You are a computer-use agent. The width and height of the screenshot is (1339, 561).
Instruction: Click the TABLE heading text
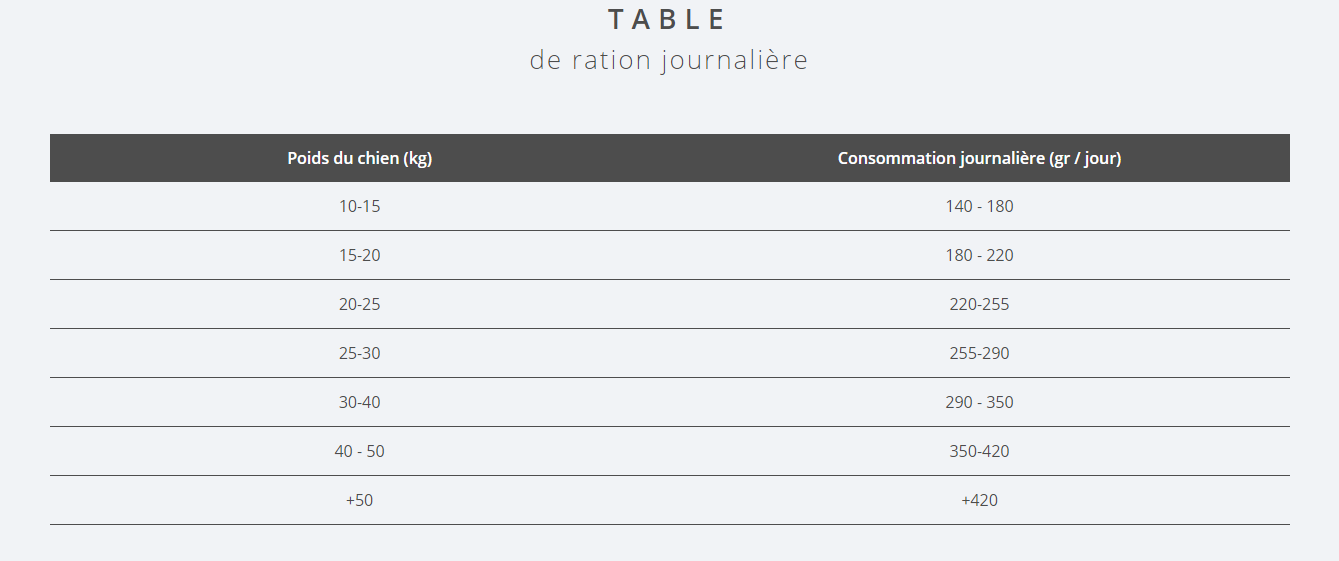point(668,19)
